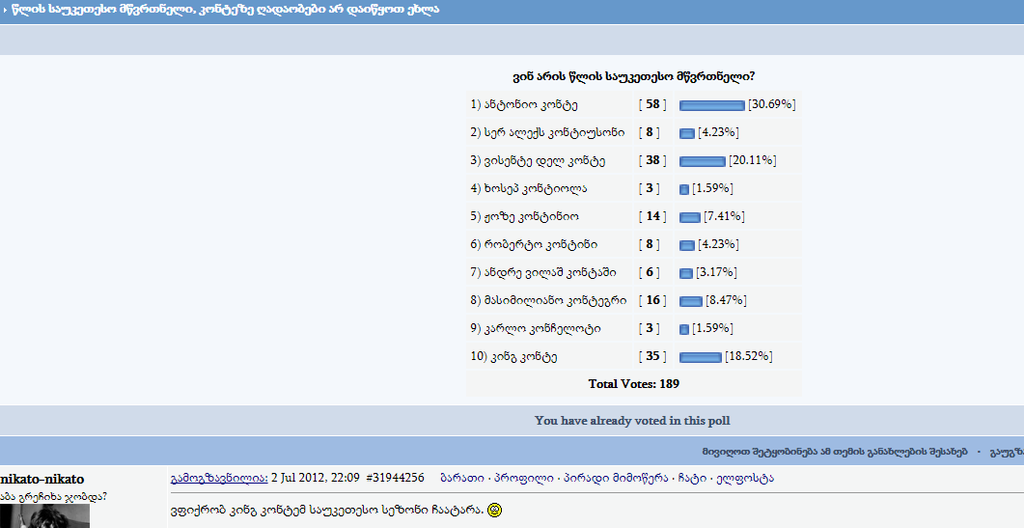
Task: Click vote count 16
Action: (x=652, y=301)
